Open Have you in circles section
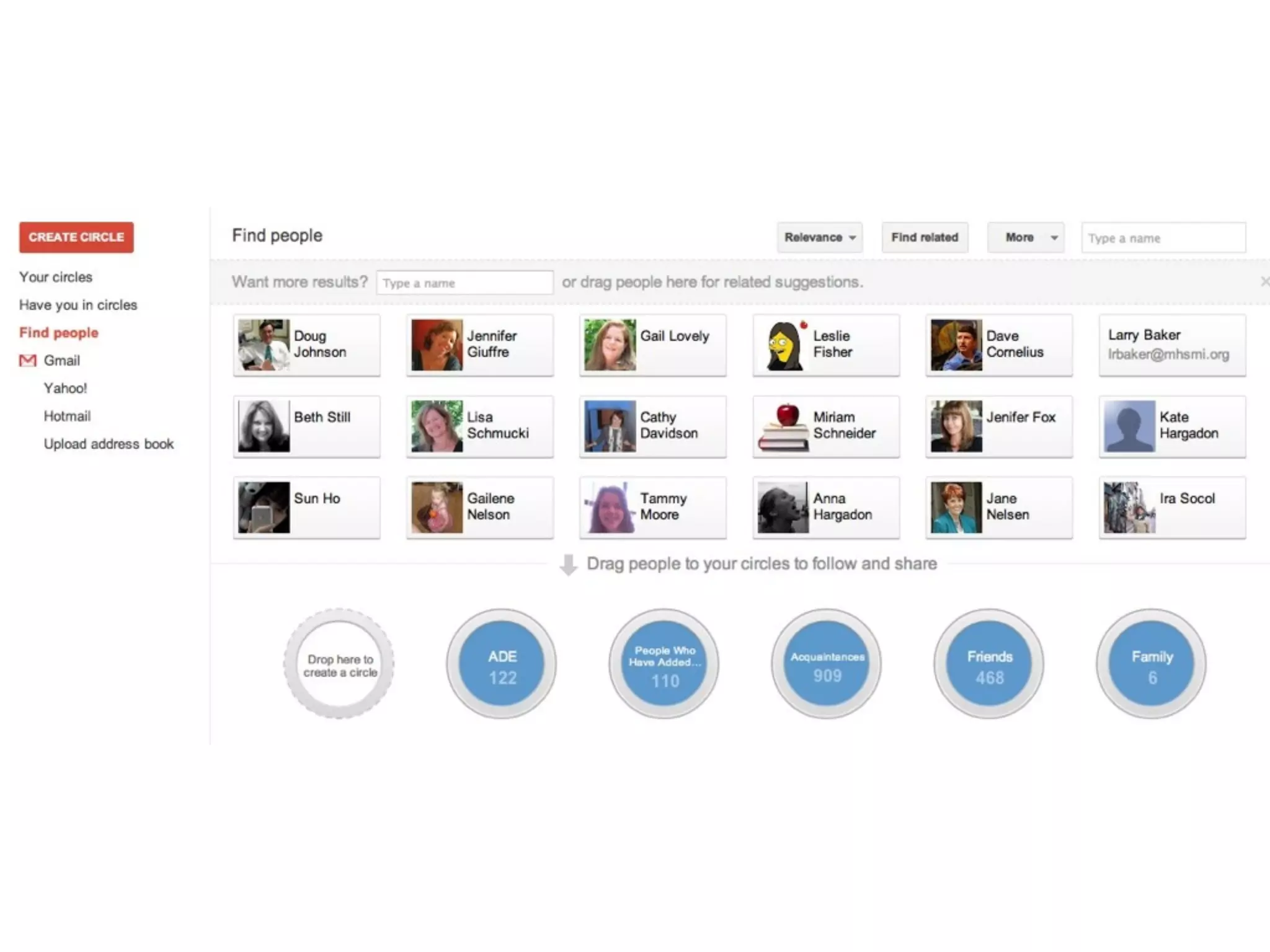This screenshot has width=1270, height=952. pyautogui.click(x=78, y=305)
